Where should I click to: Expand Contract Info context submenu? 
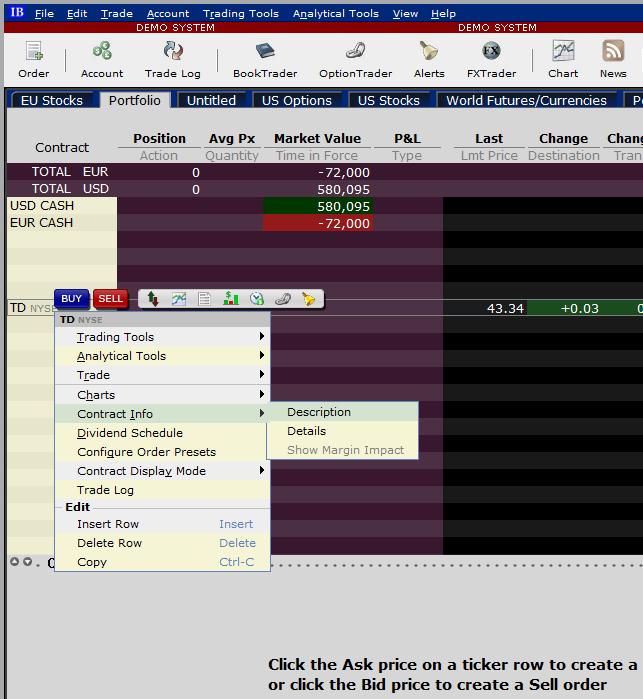coord(162,414)
